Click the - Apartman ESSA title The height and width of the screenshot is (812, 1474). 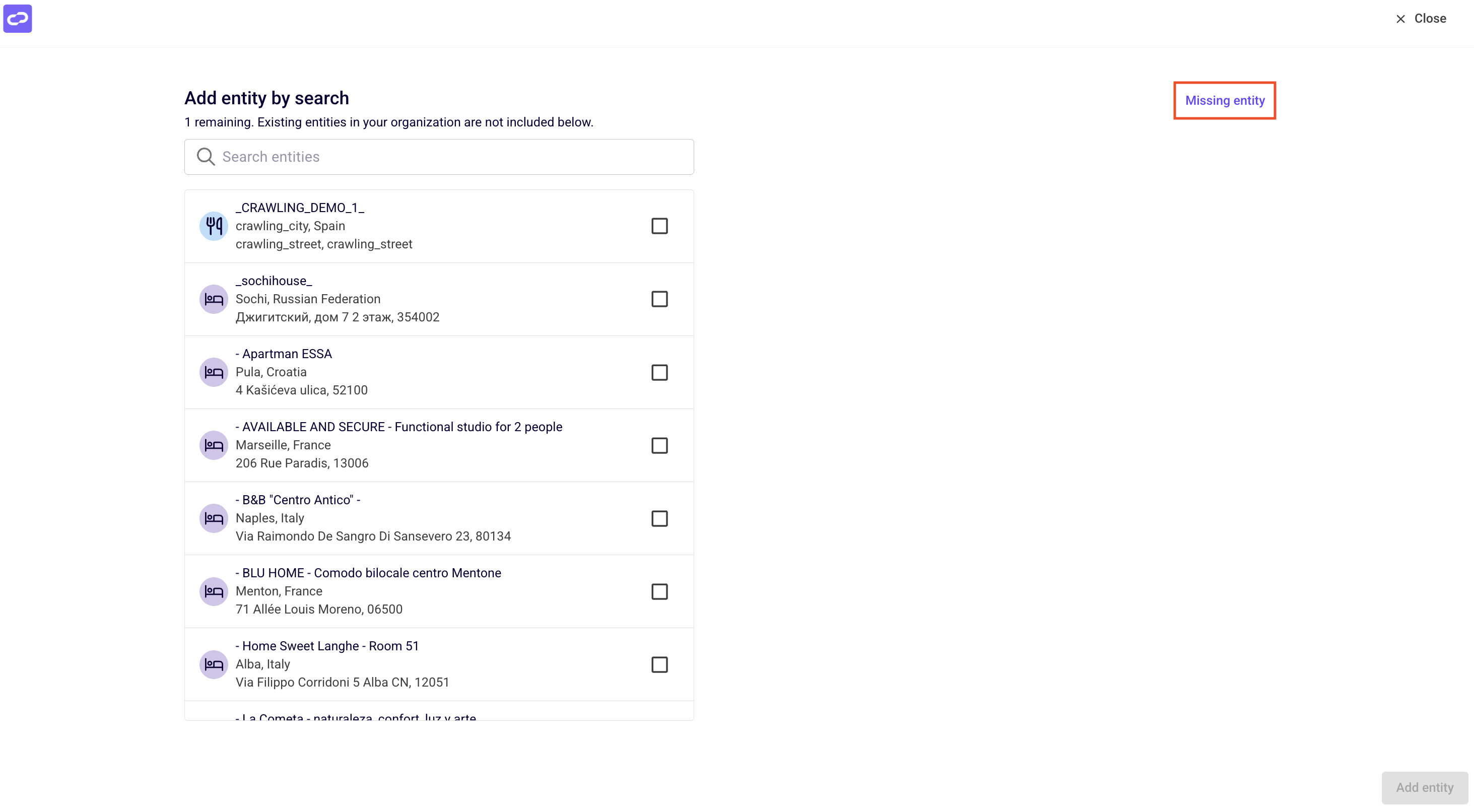tap(284, 354)
